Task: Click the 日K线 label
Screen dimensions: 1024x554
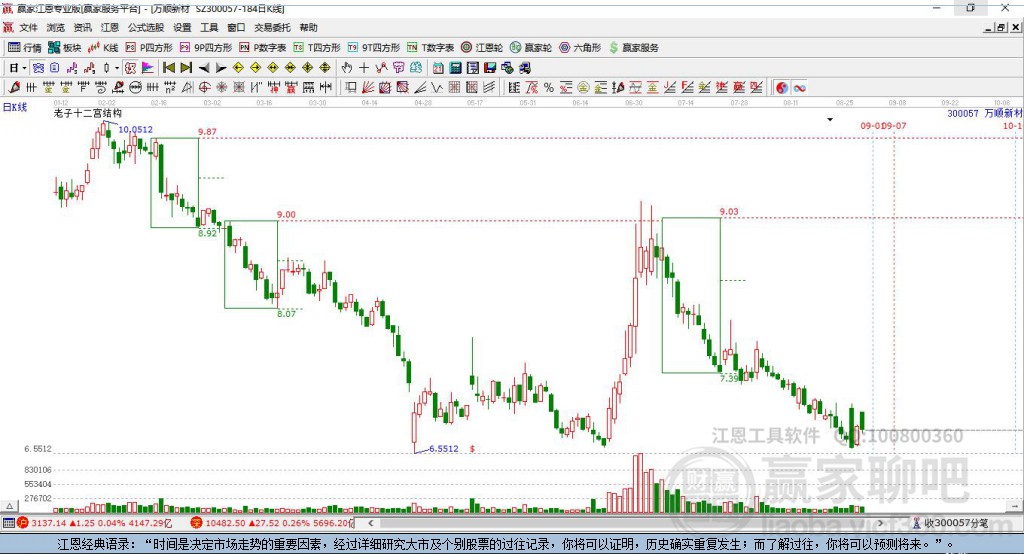Action: tap(15, 107)
